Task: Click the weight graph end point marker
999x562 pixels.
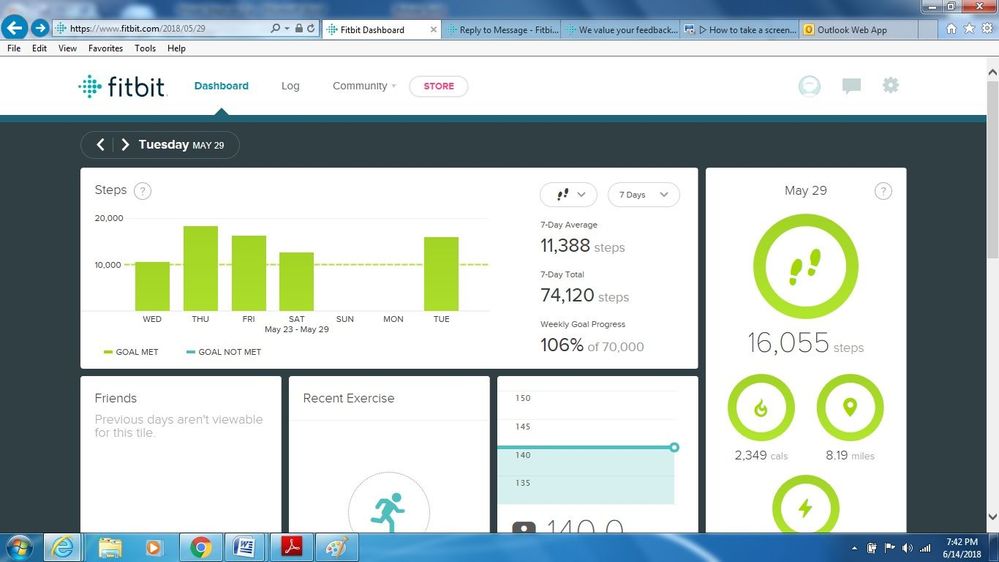Action: (674, 447)
